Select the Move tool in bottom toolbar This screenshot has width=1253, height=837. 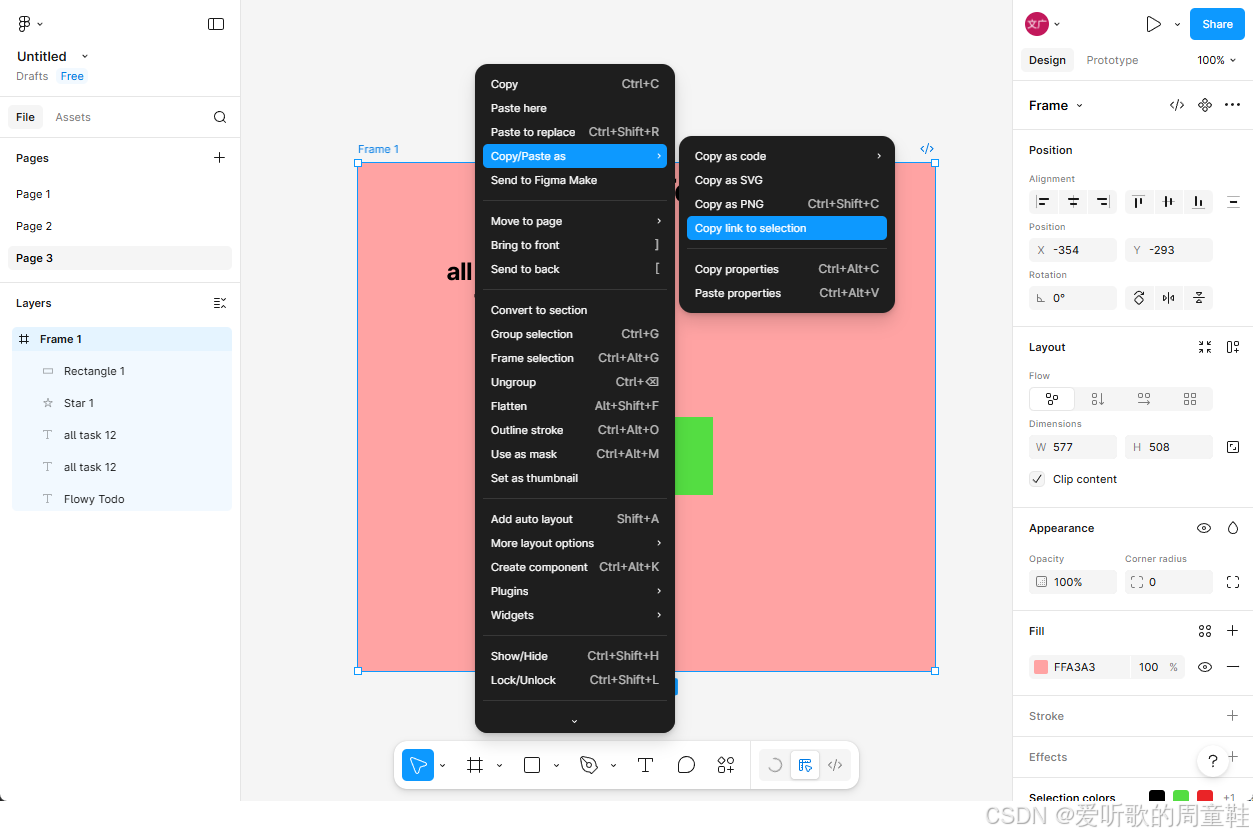click(x=418, y=765)
